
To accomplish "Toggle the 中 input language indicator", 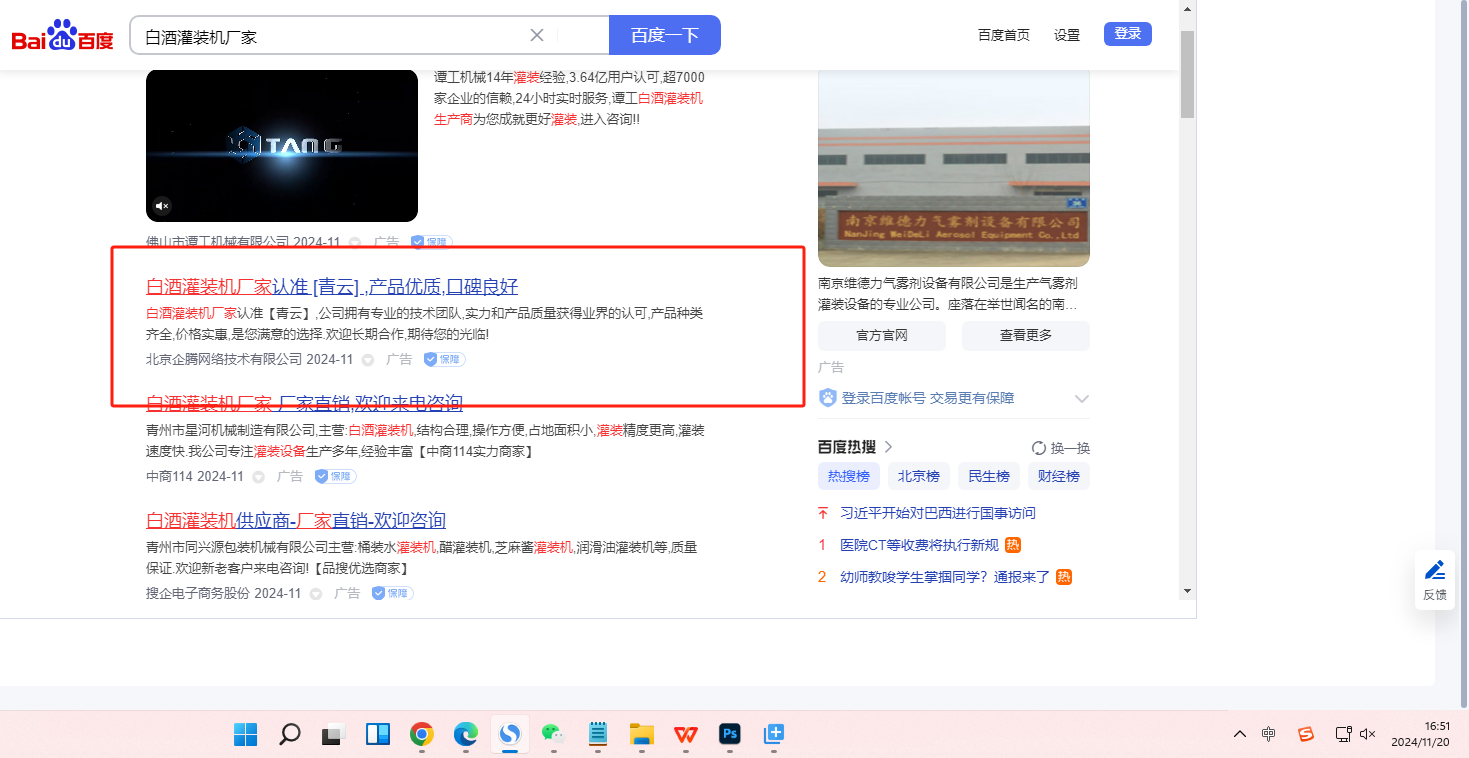I will tap(1269, 735).
